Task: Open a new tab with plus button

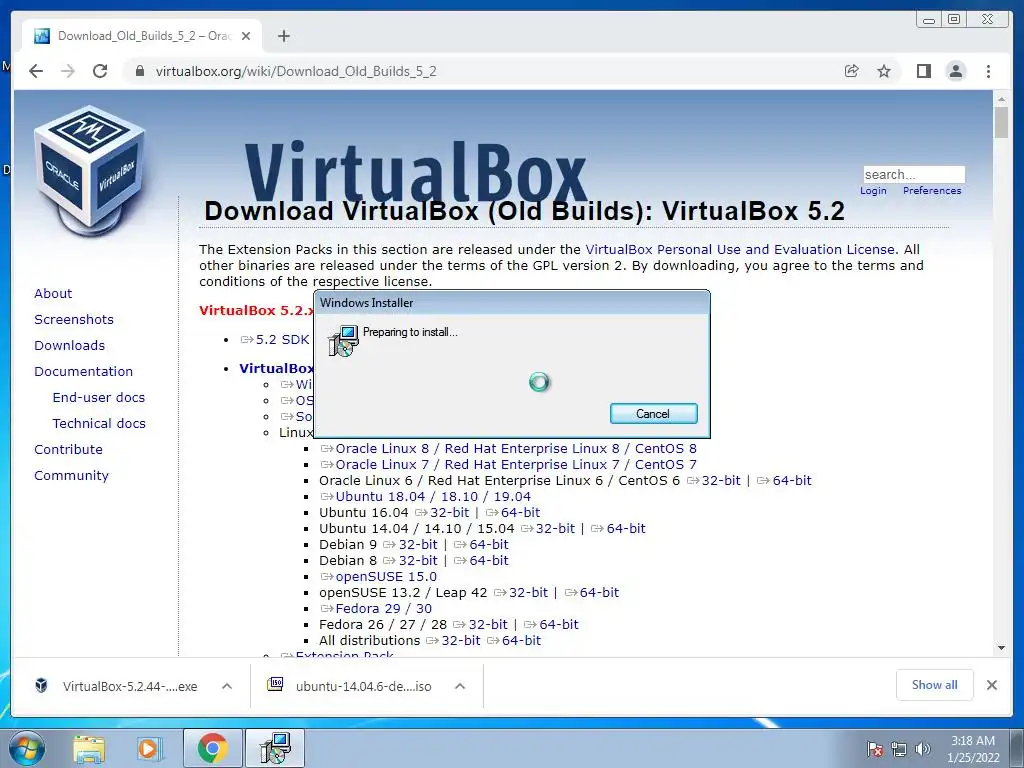Action: click(283, 36)
